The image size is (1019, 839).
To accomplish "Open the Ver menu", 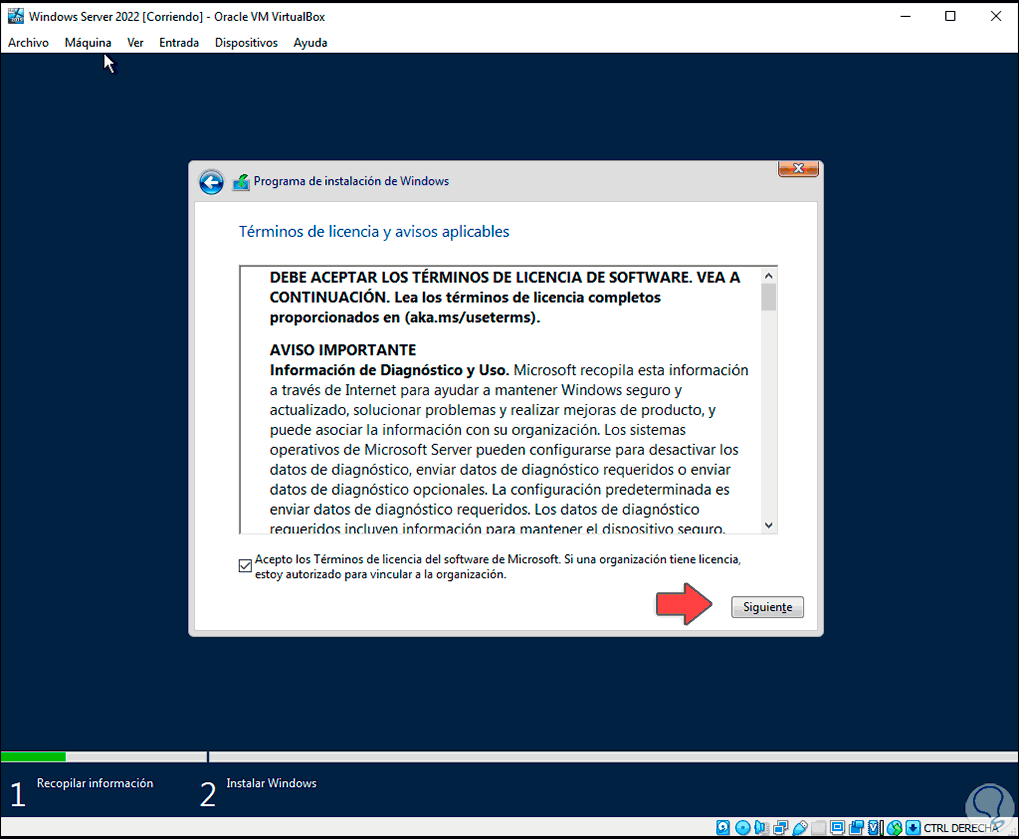I will click(135, 43).
